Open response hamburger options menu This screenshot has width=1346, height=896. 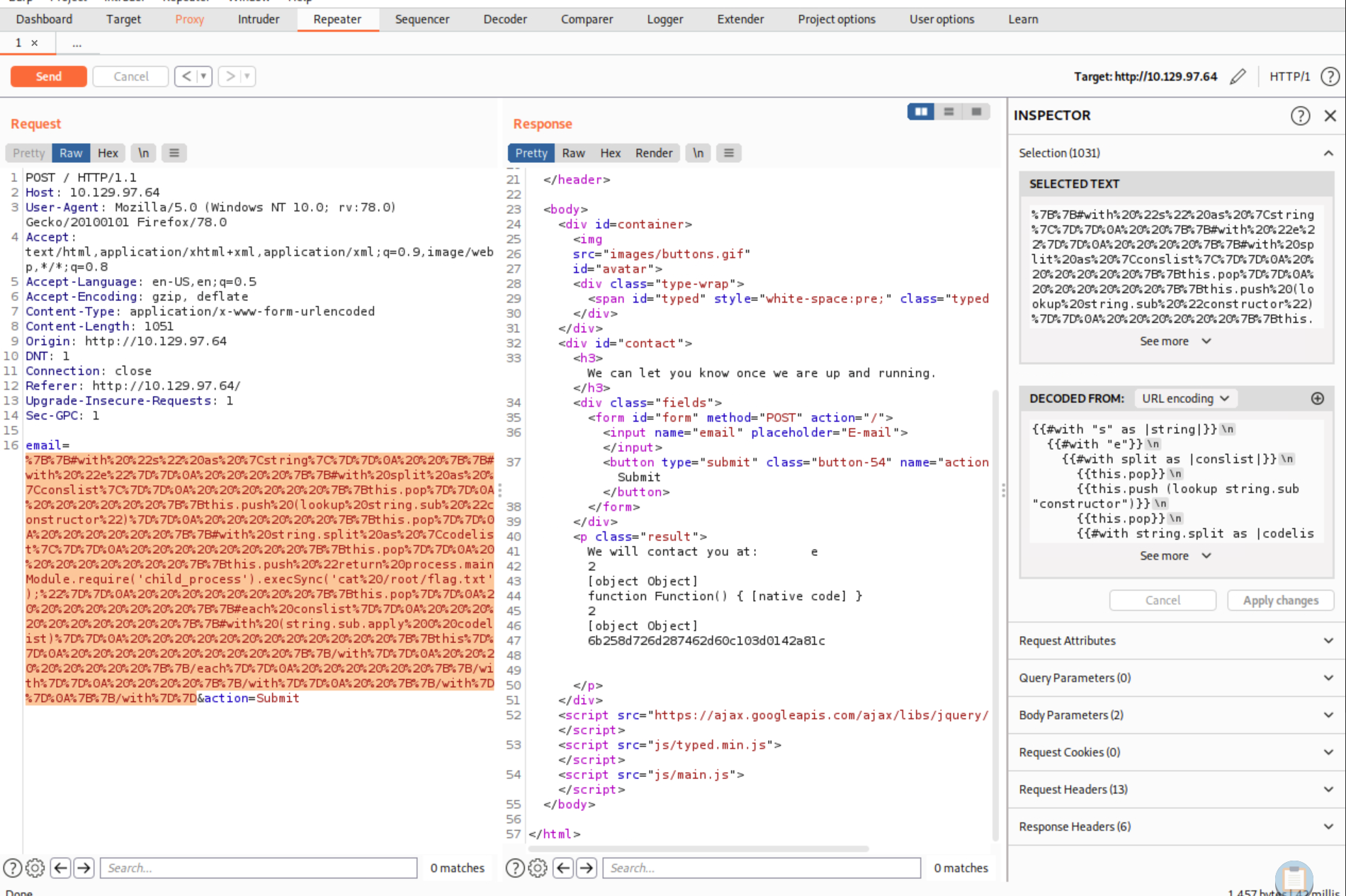click(729, 153)
